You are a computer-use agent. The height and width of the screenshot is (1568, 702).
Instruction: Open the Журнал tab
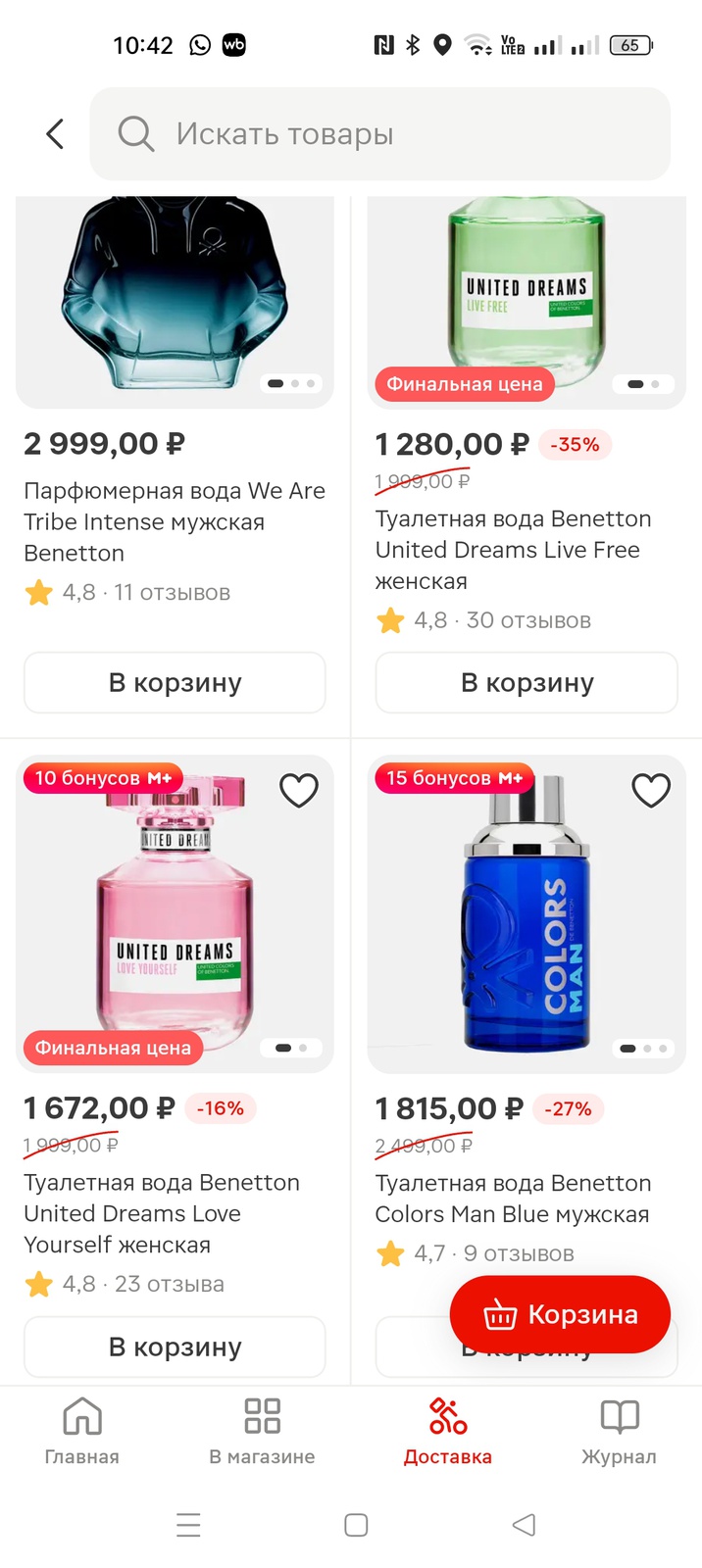(x=619, y=1432)
